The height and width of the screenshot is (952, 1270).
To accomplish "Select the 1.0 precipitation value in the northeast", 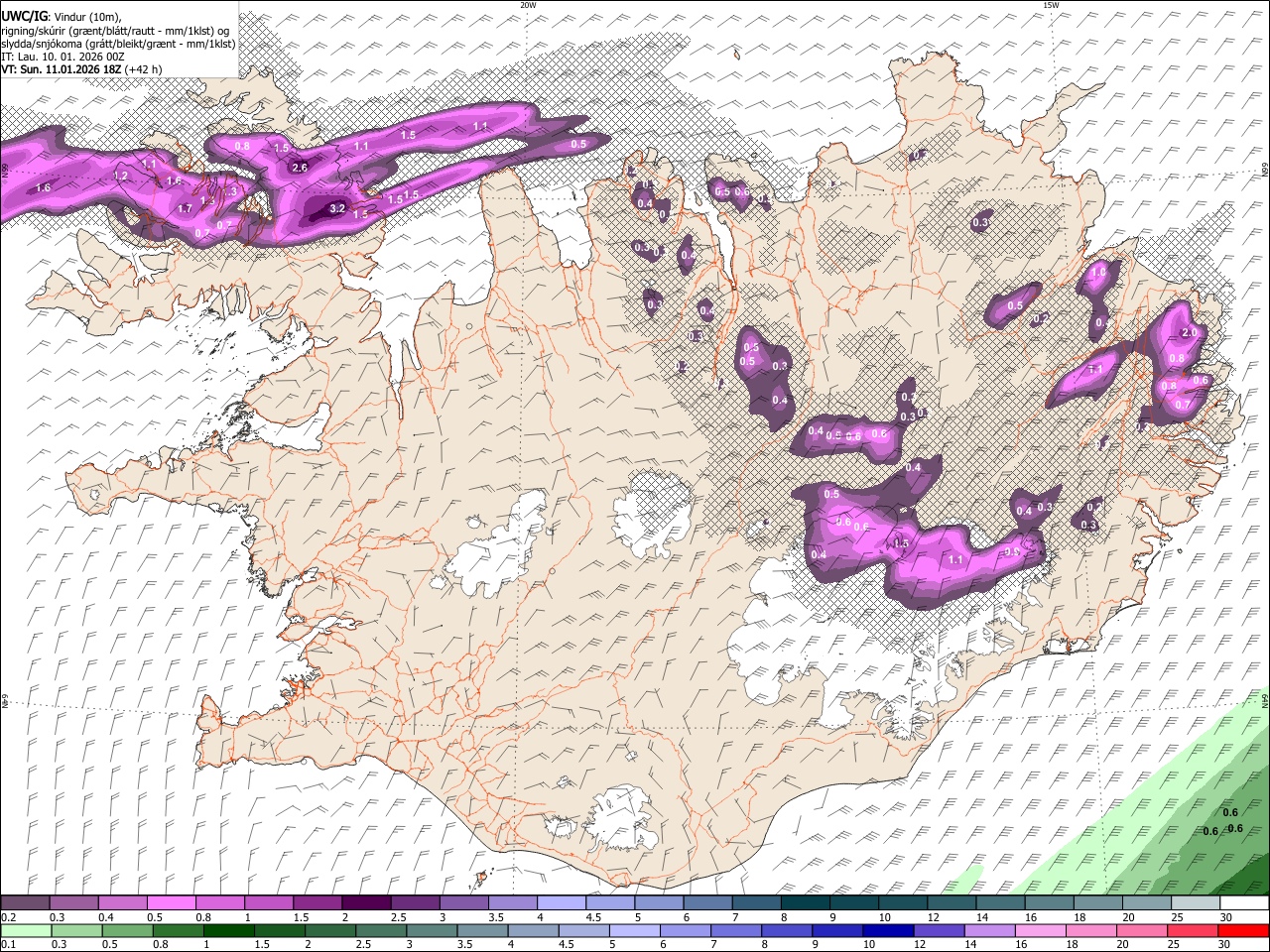I will (x=1097, y=272).
